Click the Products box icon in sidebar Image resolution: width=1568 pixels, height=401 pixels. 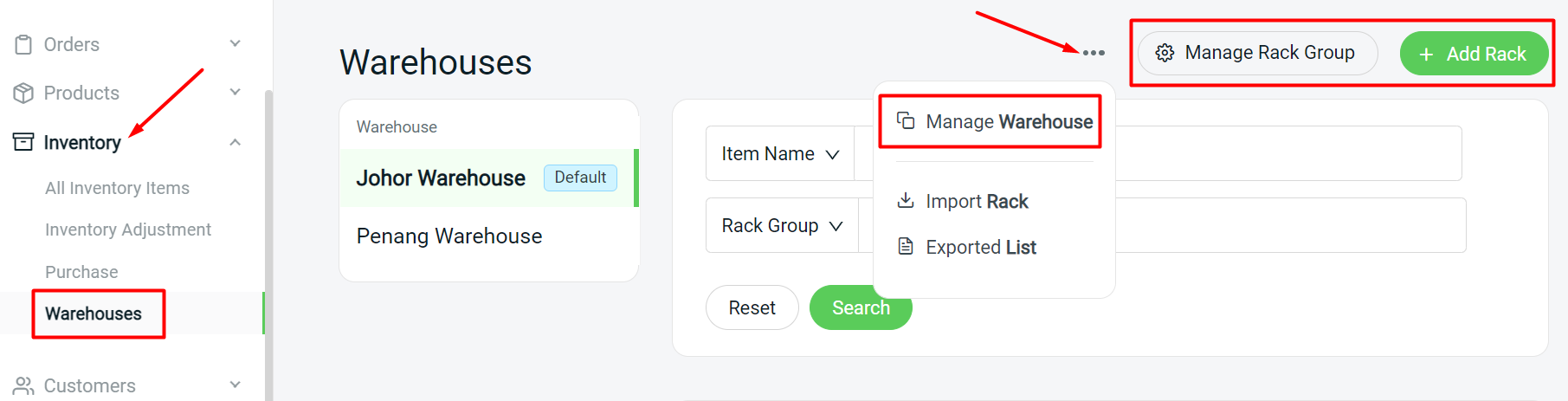click(x=23, y=93)
